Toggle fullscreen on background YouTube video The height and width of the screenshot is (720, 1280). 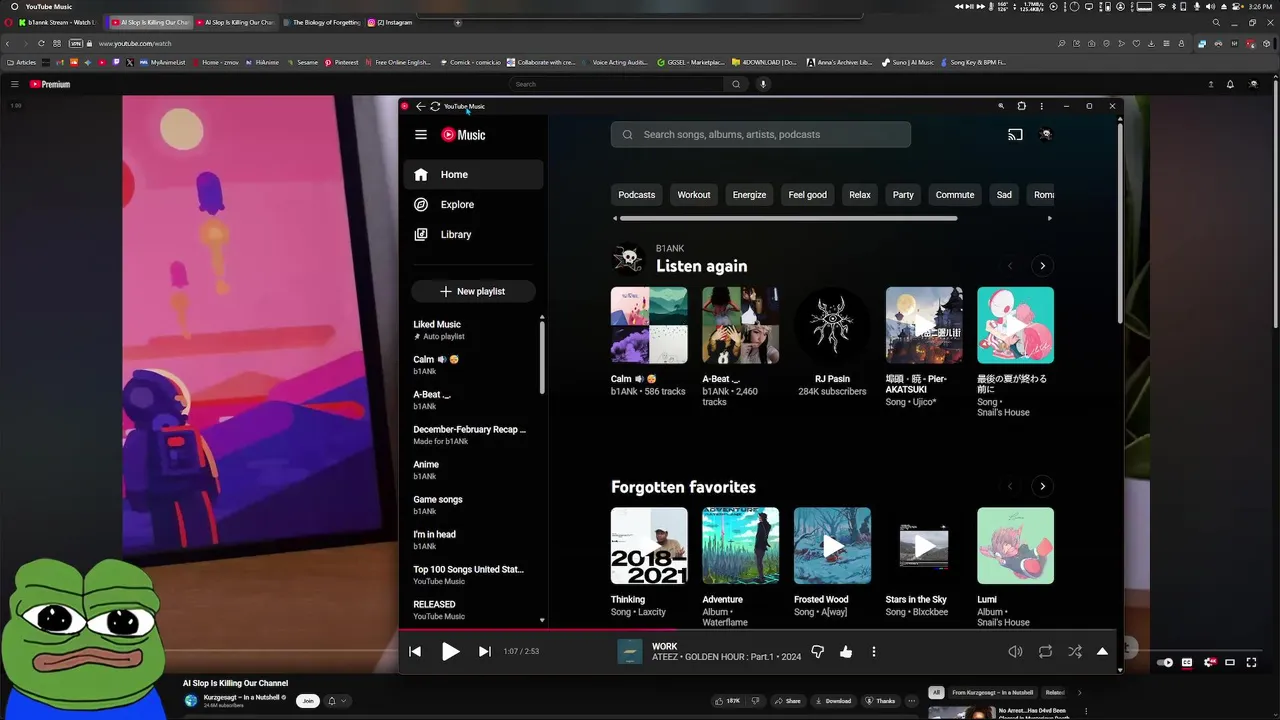[x=1251, y=662]
